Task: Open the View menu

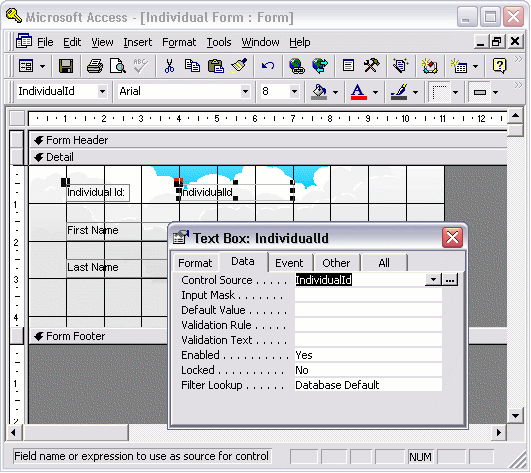Action: pyautogui.click(x=102, y=42)
